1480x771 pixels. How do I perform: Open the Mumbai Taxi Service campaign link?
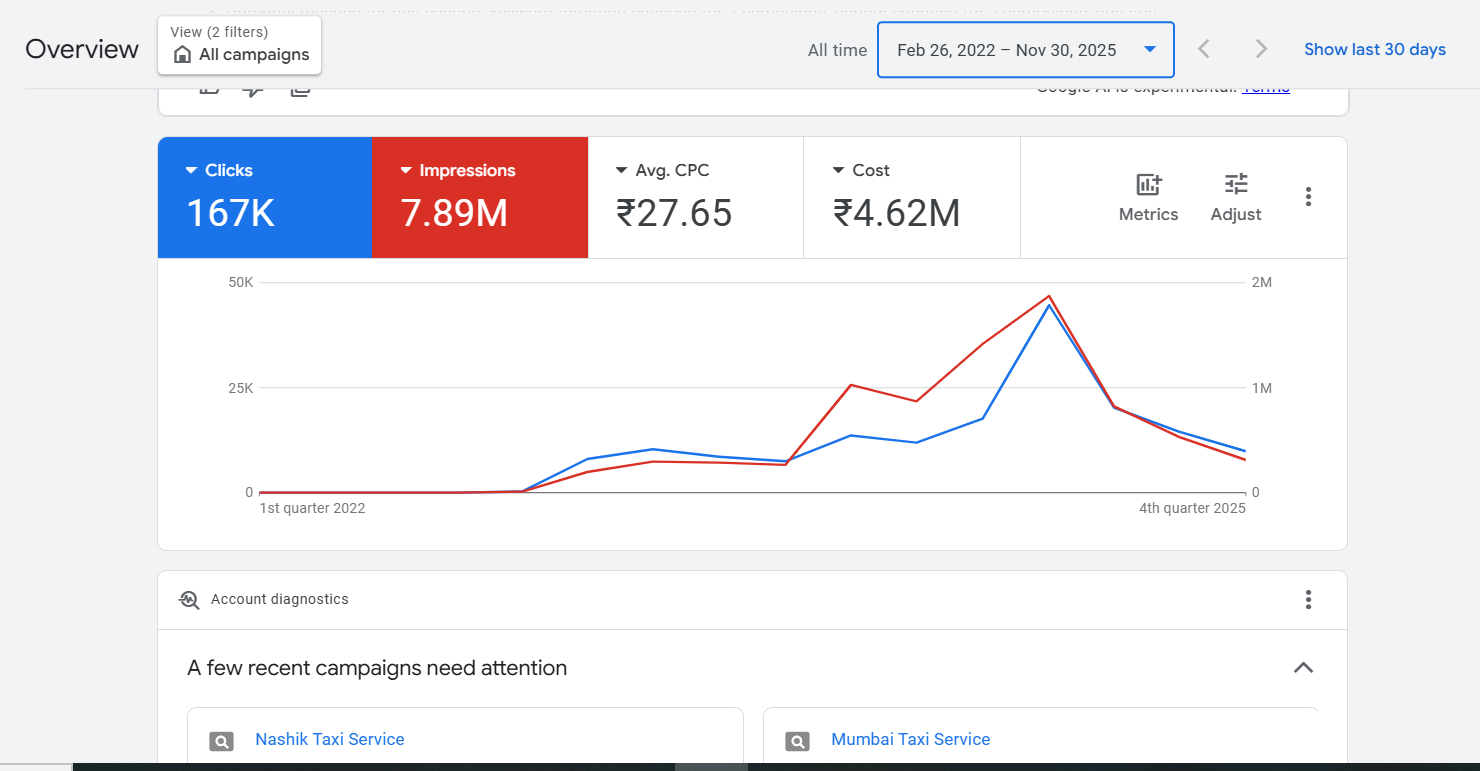click(910, 740)
